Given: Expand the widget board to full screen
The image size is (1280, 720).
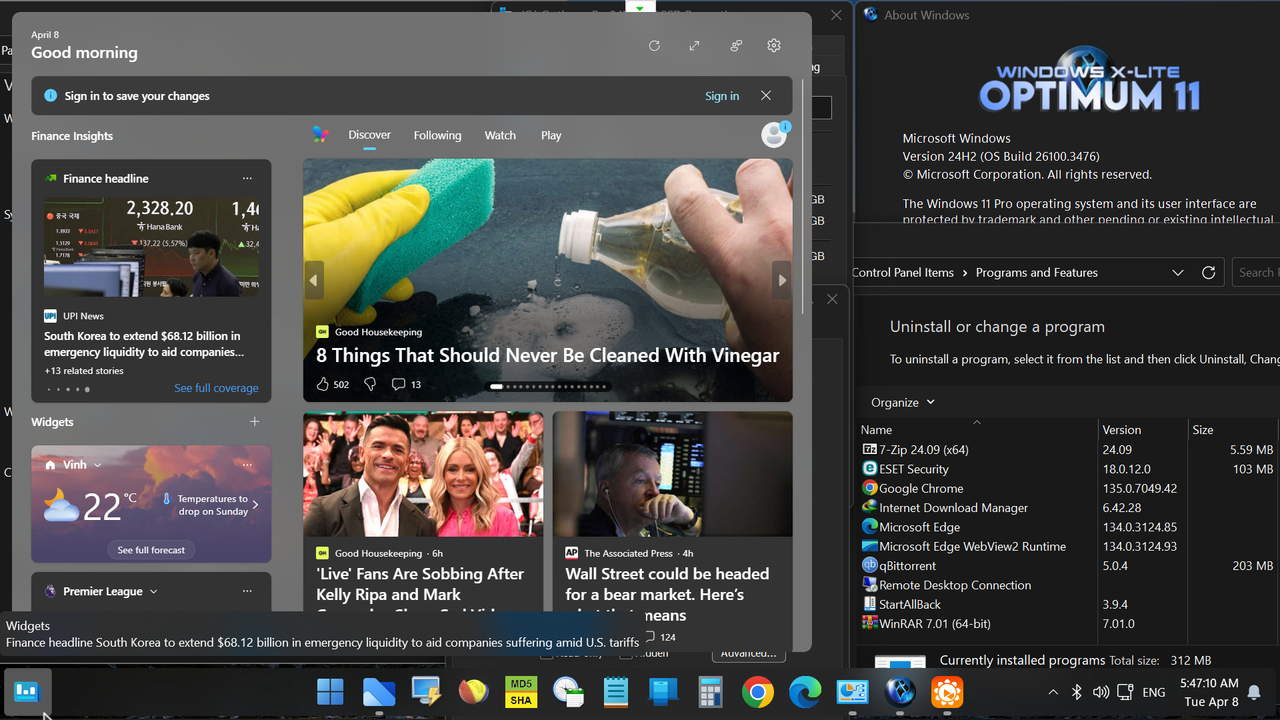Looking at the screenshot, I should 694,45.
